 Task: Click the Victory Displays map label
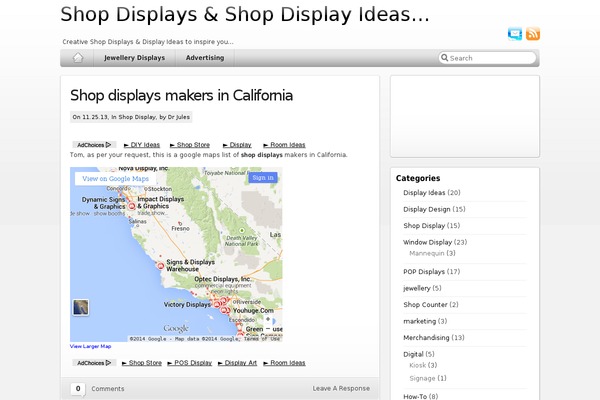click(187, 304)
